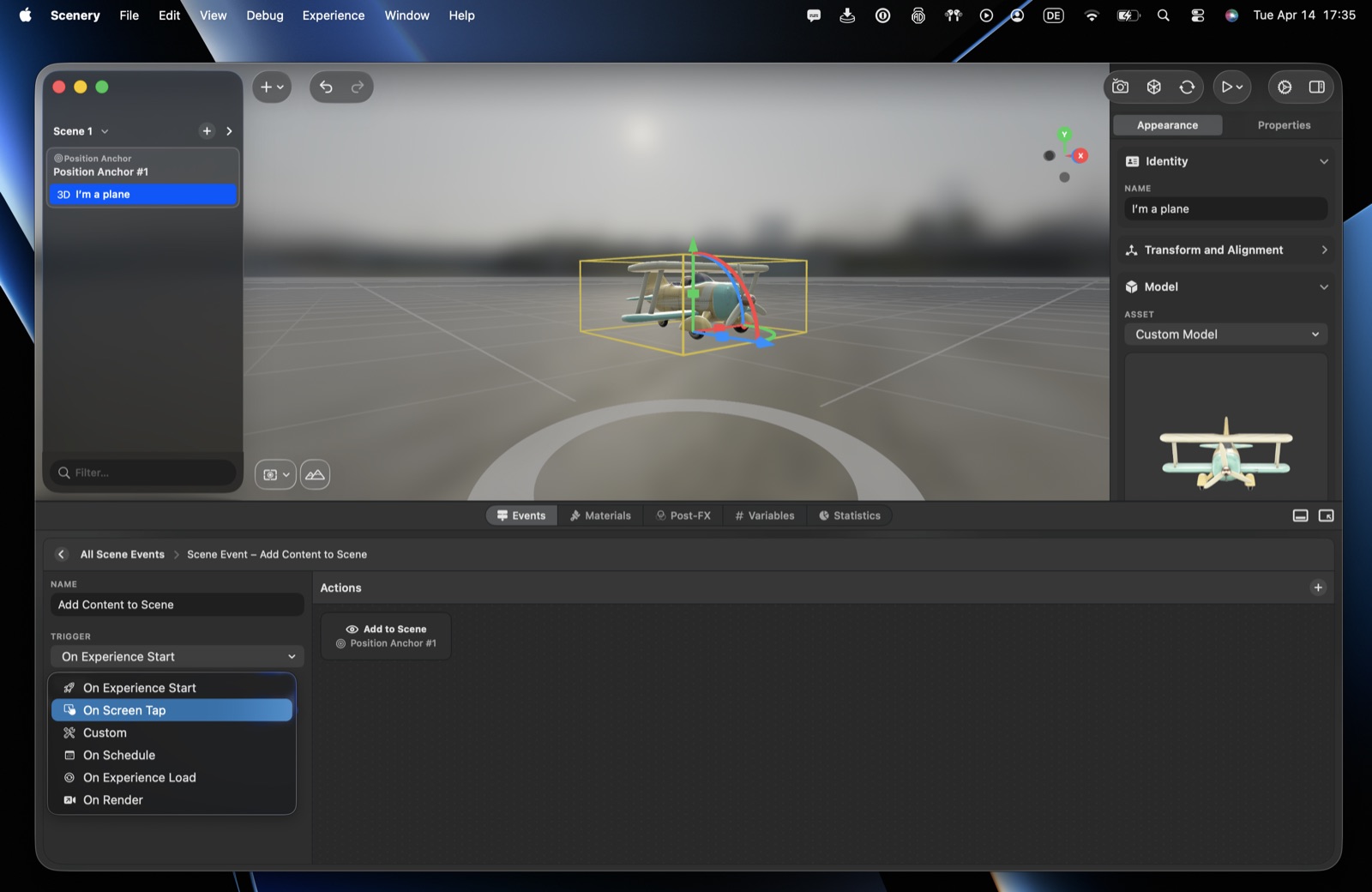This screenshot has height=892, width=1372.
Task: Open the View menu
Action: point(213,15)
